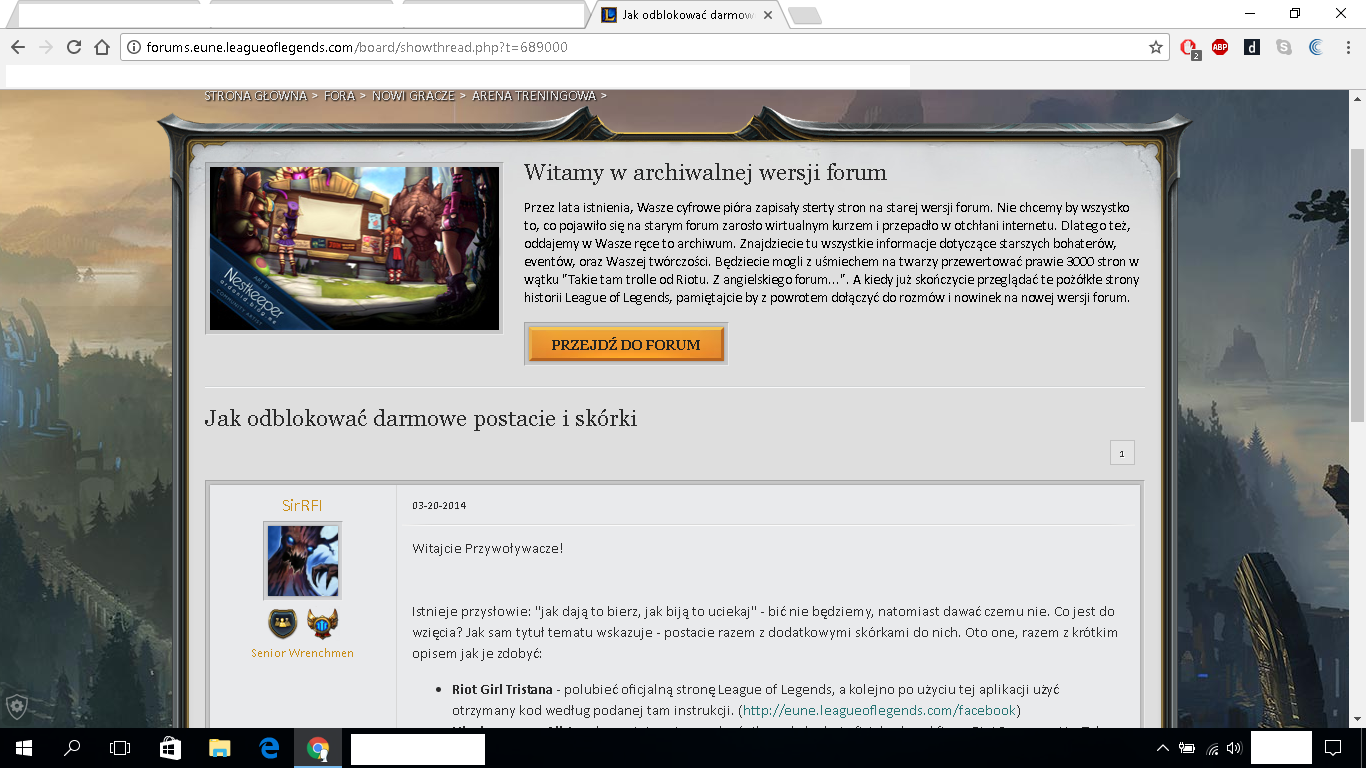
Task: Click heading 'Witamy w archiwalnej wersji forum'
Action: (705, 172)
